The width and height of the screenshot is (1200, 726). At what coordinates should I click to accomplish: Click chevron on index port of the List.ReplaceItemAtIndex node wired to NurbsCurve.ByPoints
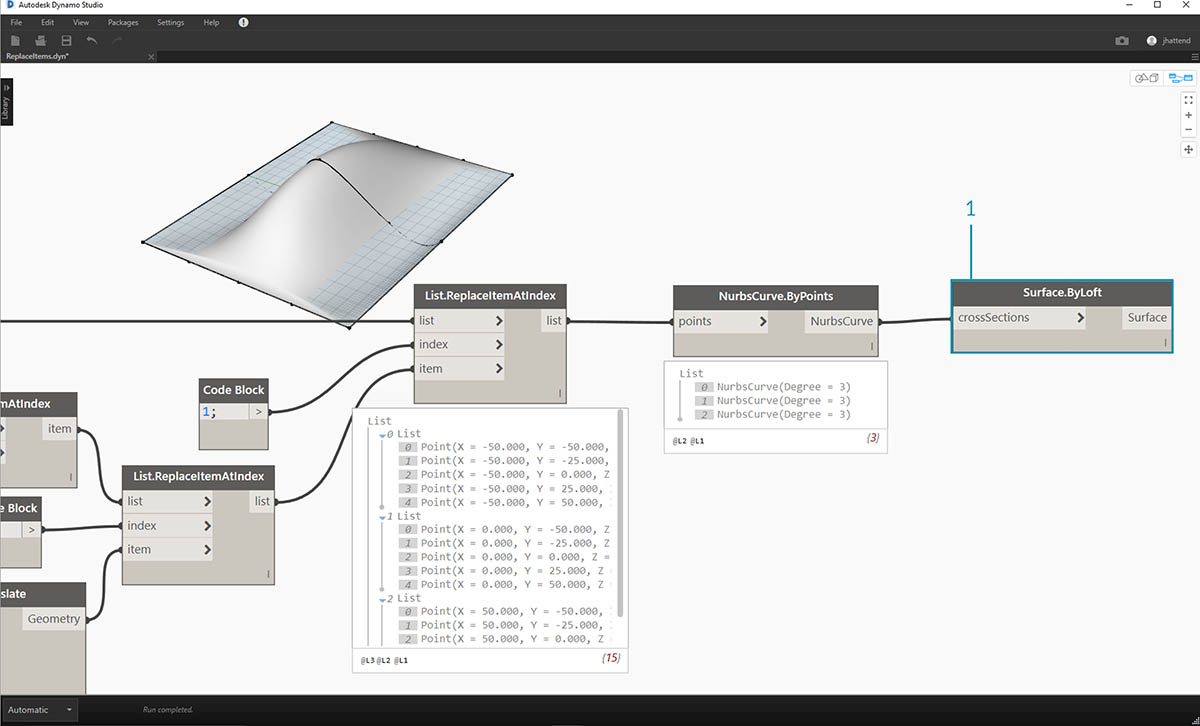(499, 345)
